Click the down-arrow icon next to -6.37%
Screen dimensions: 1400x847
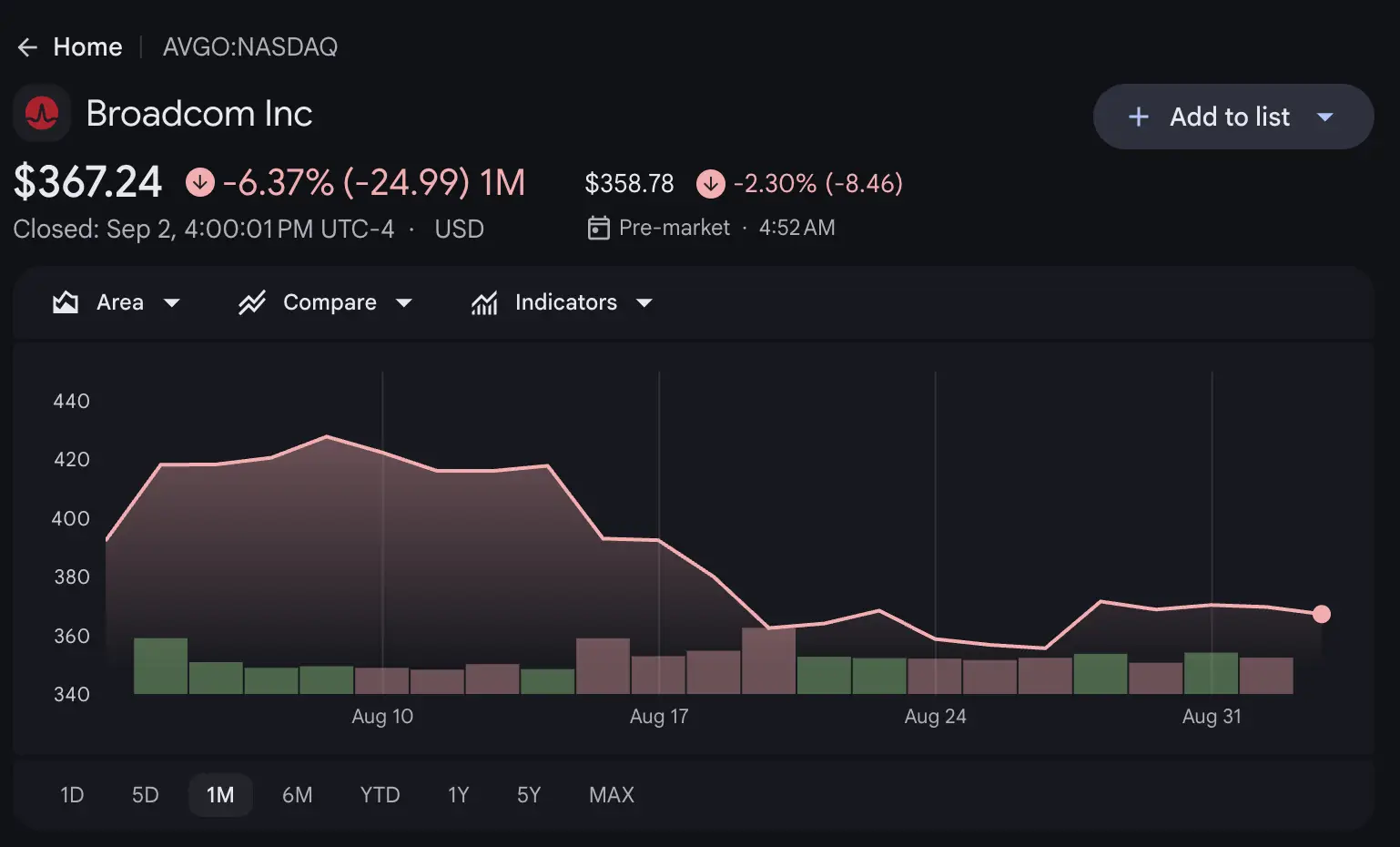point(200,182)
